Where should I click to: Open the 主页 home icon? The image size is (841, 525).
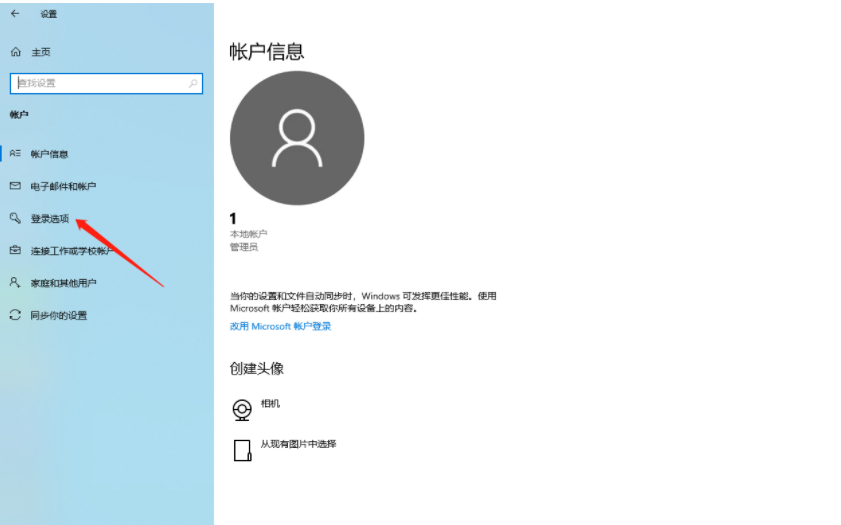(x=16, y=52)
